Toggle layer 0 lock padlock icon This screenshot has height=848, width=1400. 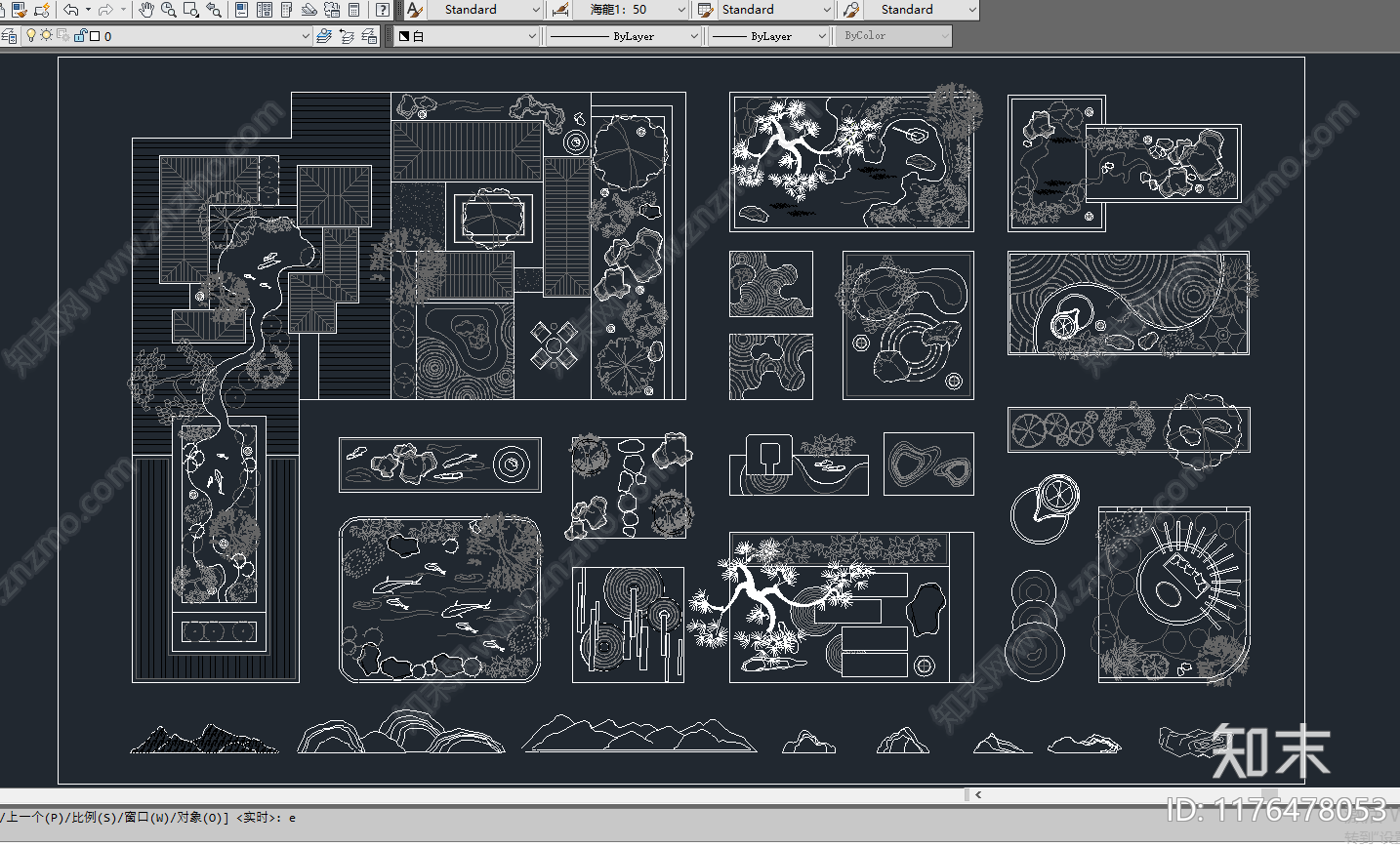pos(81,35)
